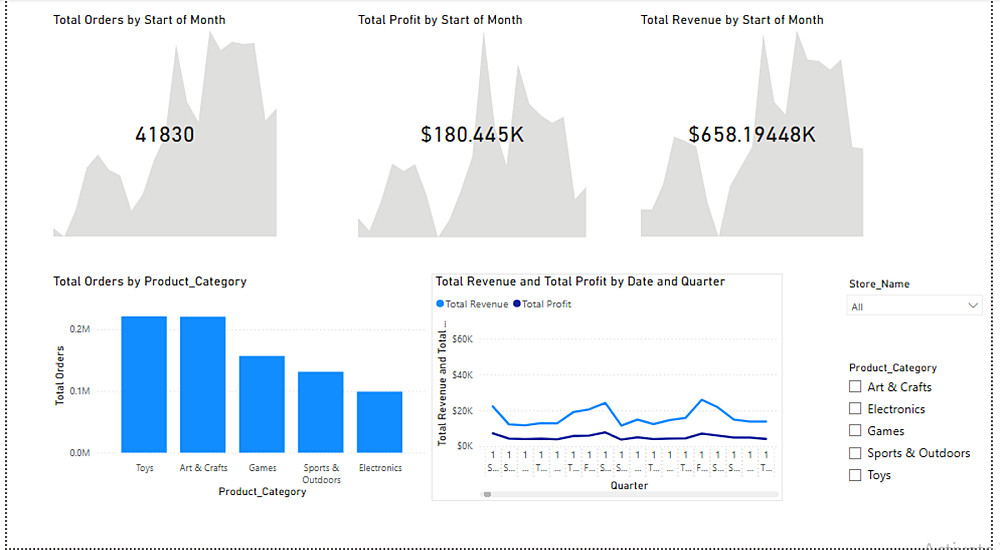Viewport: 1000px width, 550px height.
Task: Select the Sports & Outdoors checkbox
Action: [x=855, y=453]
